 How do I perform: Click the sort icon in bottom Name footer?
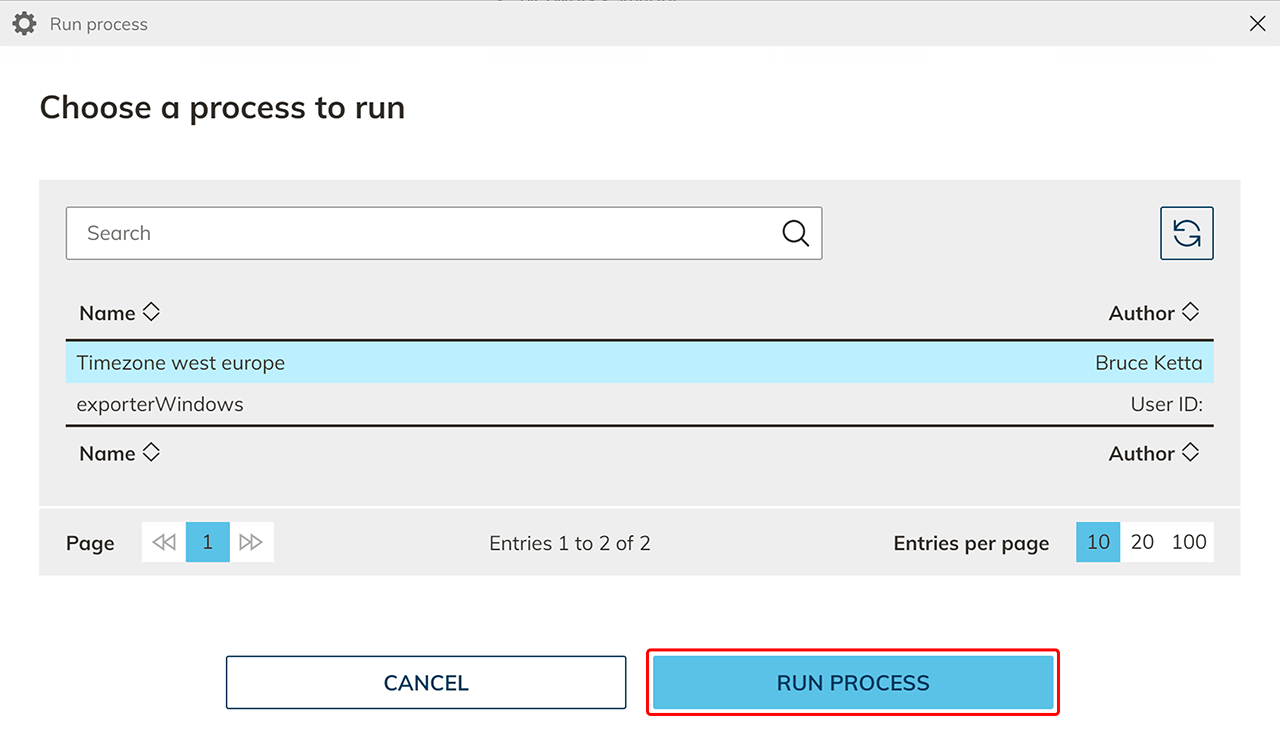[151, 452]
